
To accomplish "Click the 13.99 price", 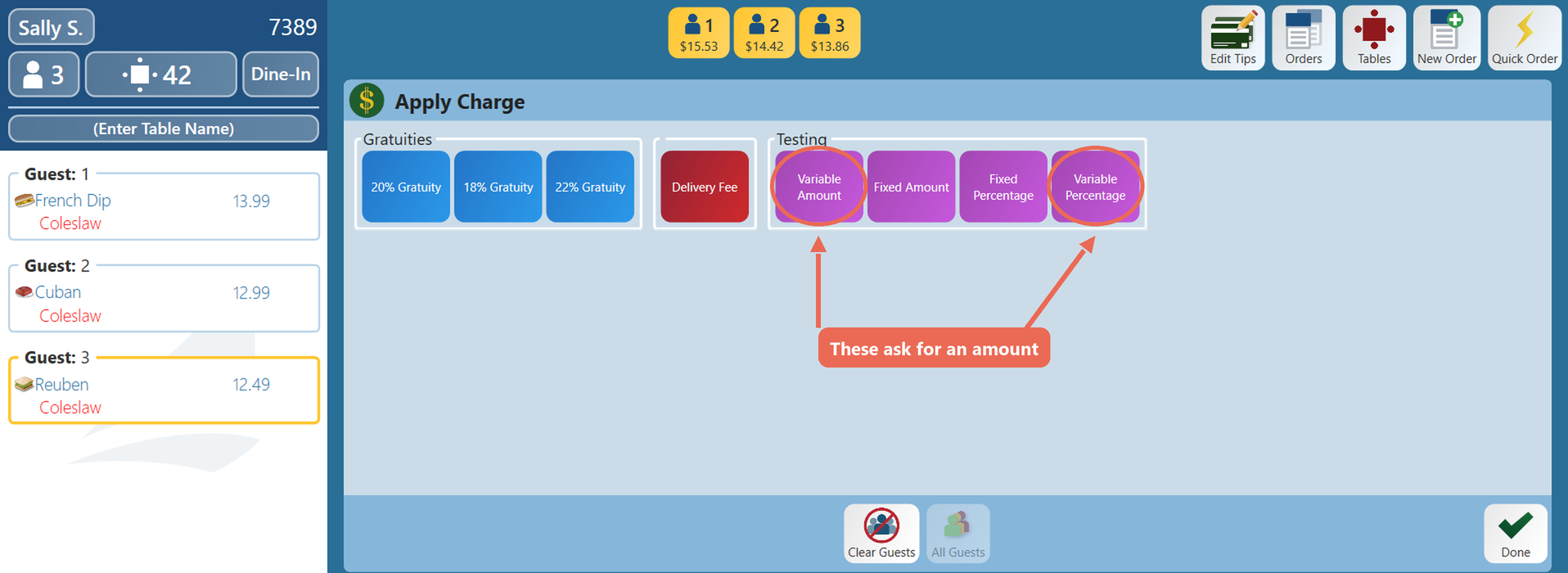I will pyautogui.click(x=251, y=201).
